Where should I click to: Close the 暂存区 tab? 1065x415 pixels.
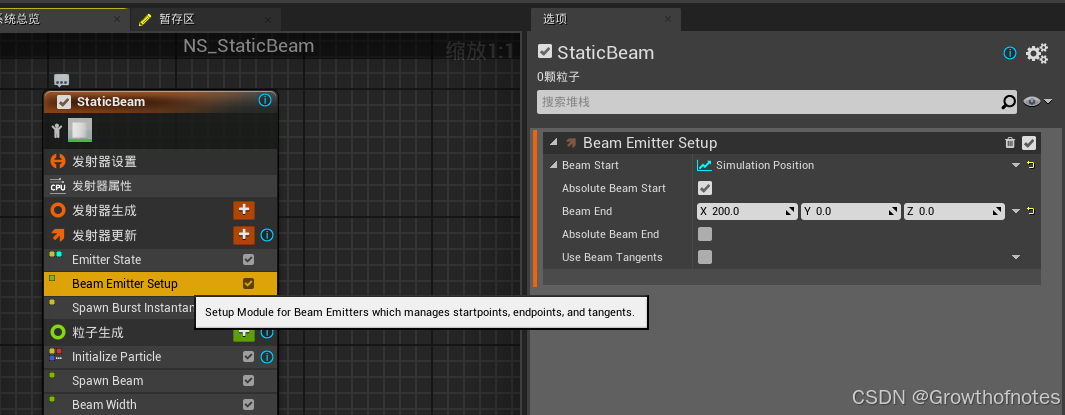pos(270,20)
